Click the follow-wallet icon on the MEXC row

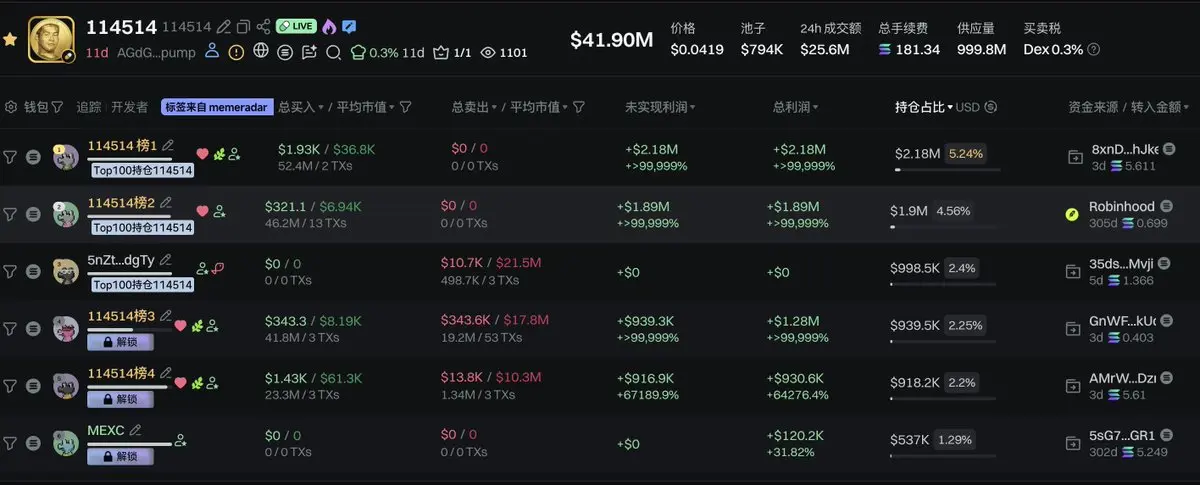(x=180, y=439)
